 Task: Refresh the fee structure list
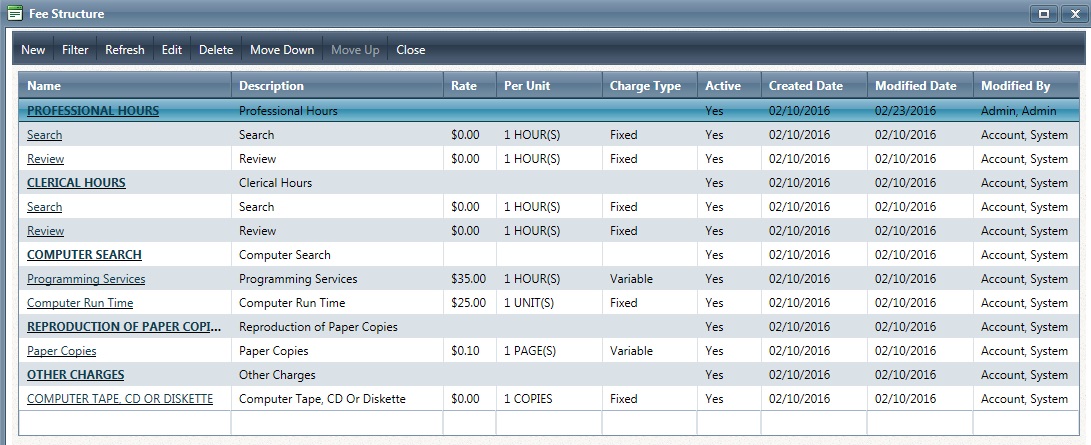point(125,50)
